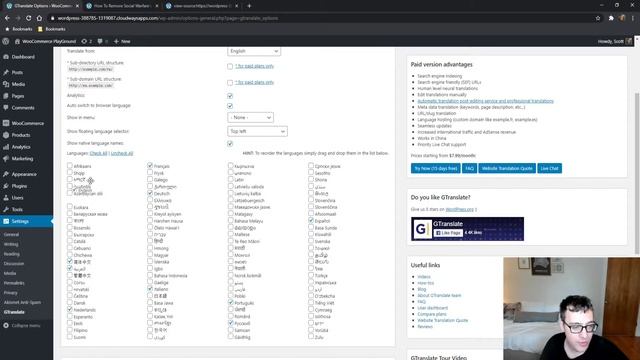
Task: Click the Live Chat button
Action: (x=549, y=168)
